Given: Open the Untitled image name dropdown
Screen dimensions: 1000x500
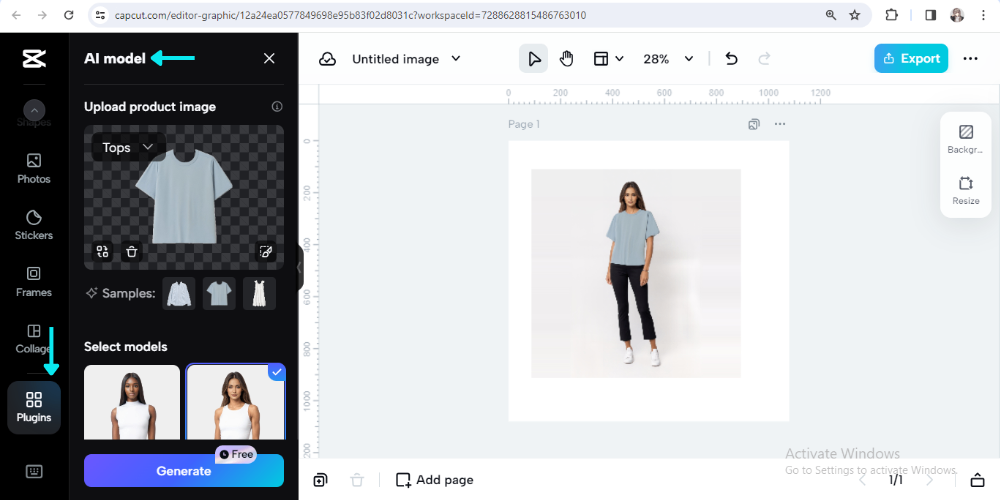Looking at the screenshot, I should point(406,59).
